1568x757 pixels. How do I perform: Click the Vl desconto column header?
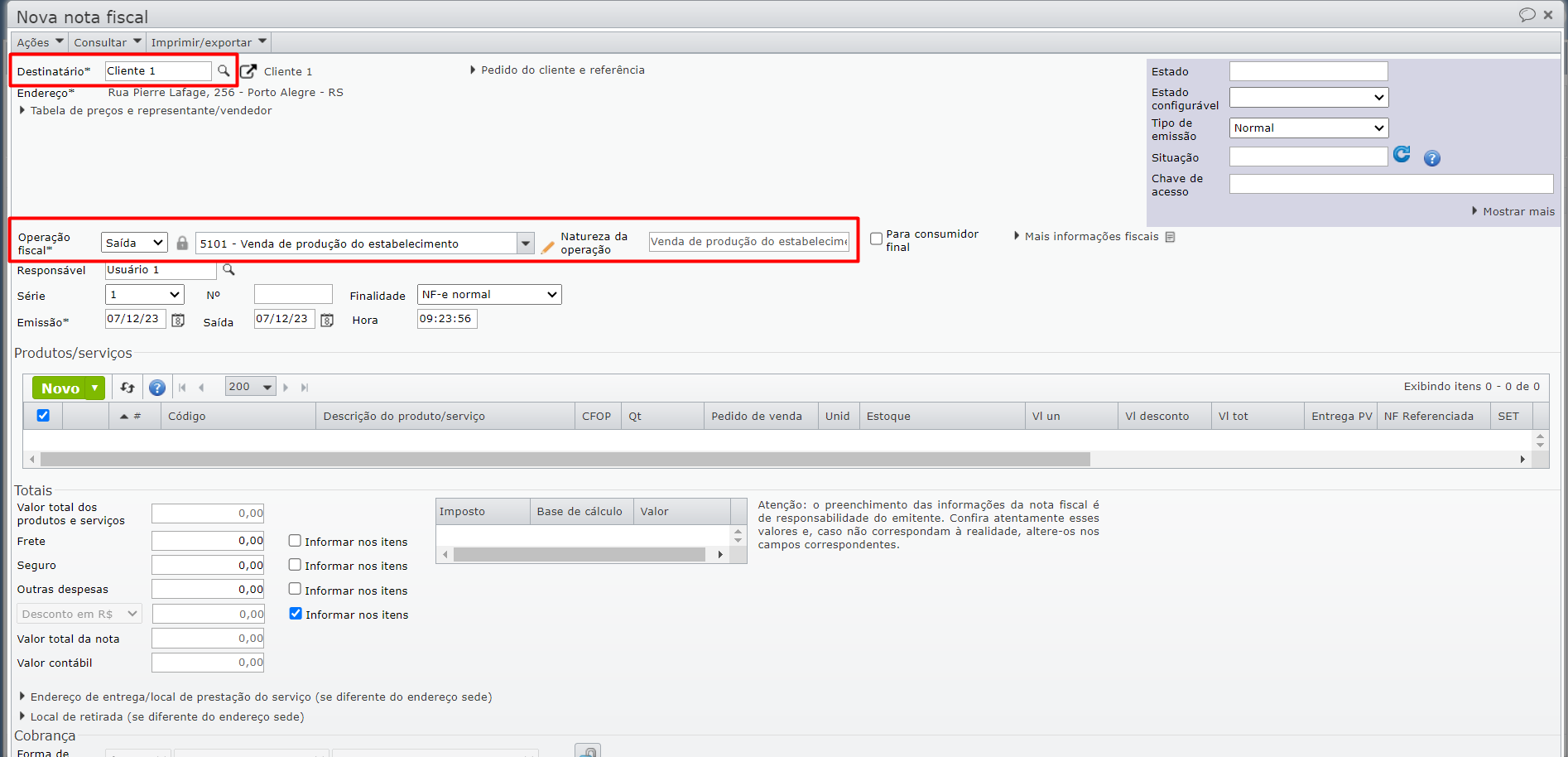pos(1164,417)
